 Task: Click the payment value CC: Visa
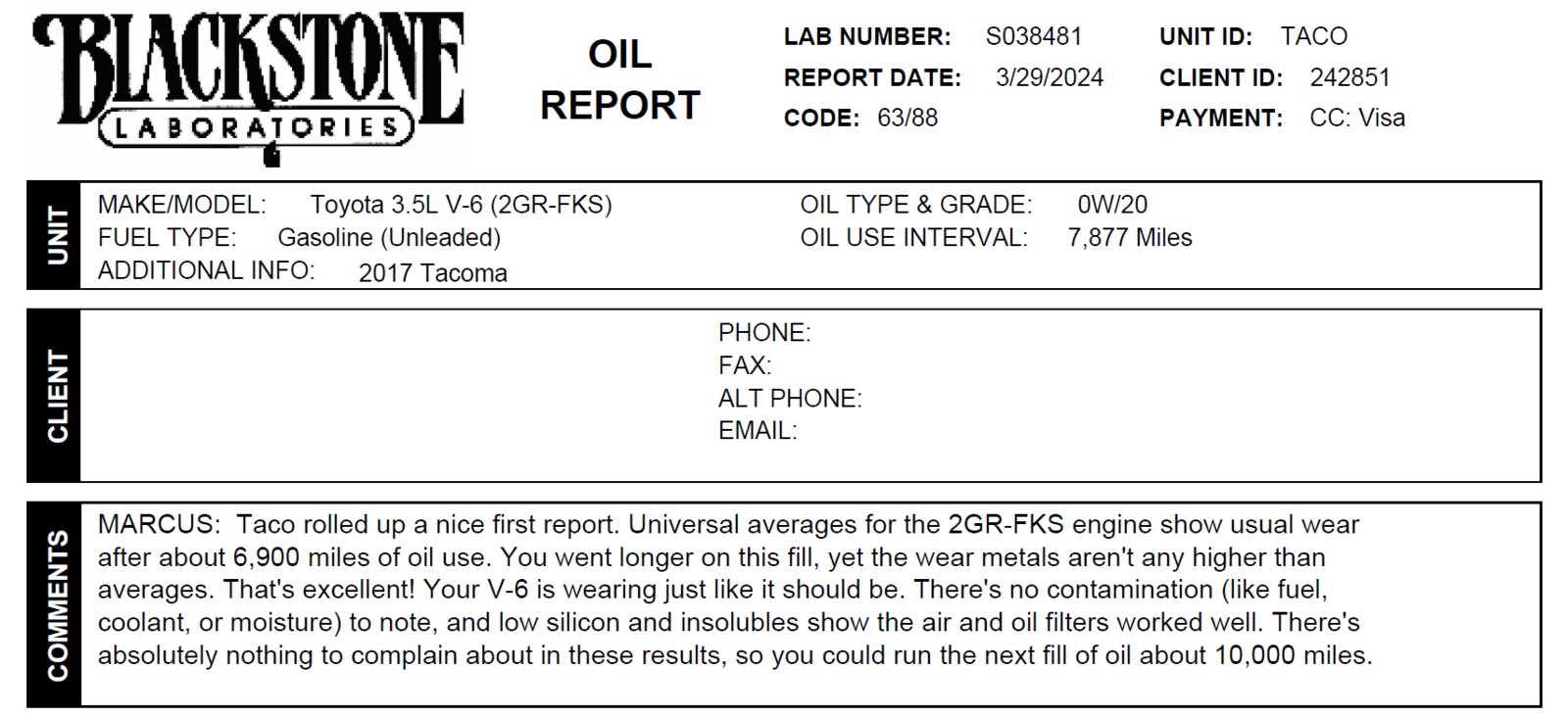pos(1357,118)
